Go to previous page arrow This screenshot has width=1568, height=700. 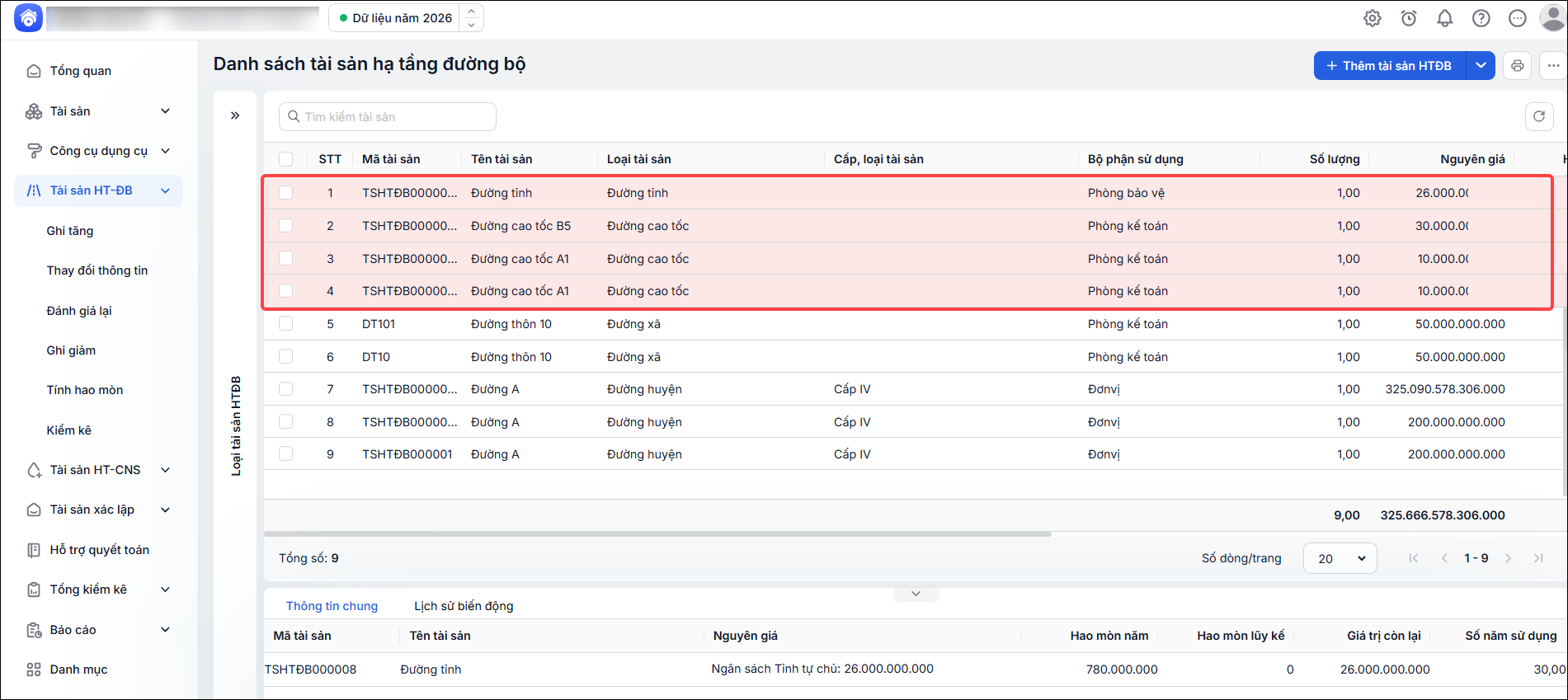1444,558
